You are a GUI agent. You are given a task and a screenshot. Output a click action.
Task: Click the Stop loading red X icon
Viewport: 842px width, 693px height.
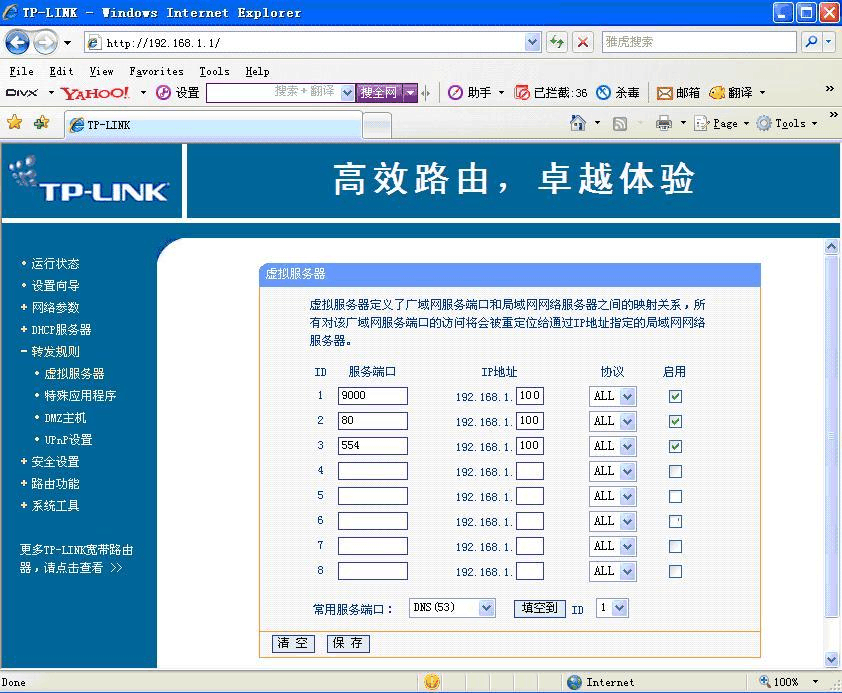click(x=583, y=42)
